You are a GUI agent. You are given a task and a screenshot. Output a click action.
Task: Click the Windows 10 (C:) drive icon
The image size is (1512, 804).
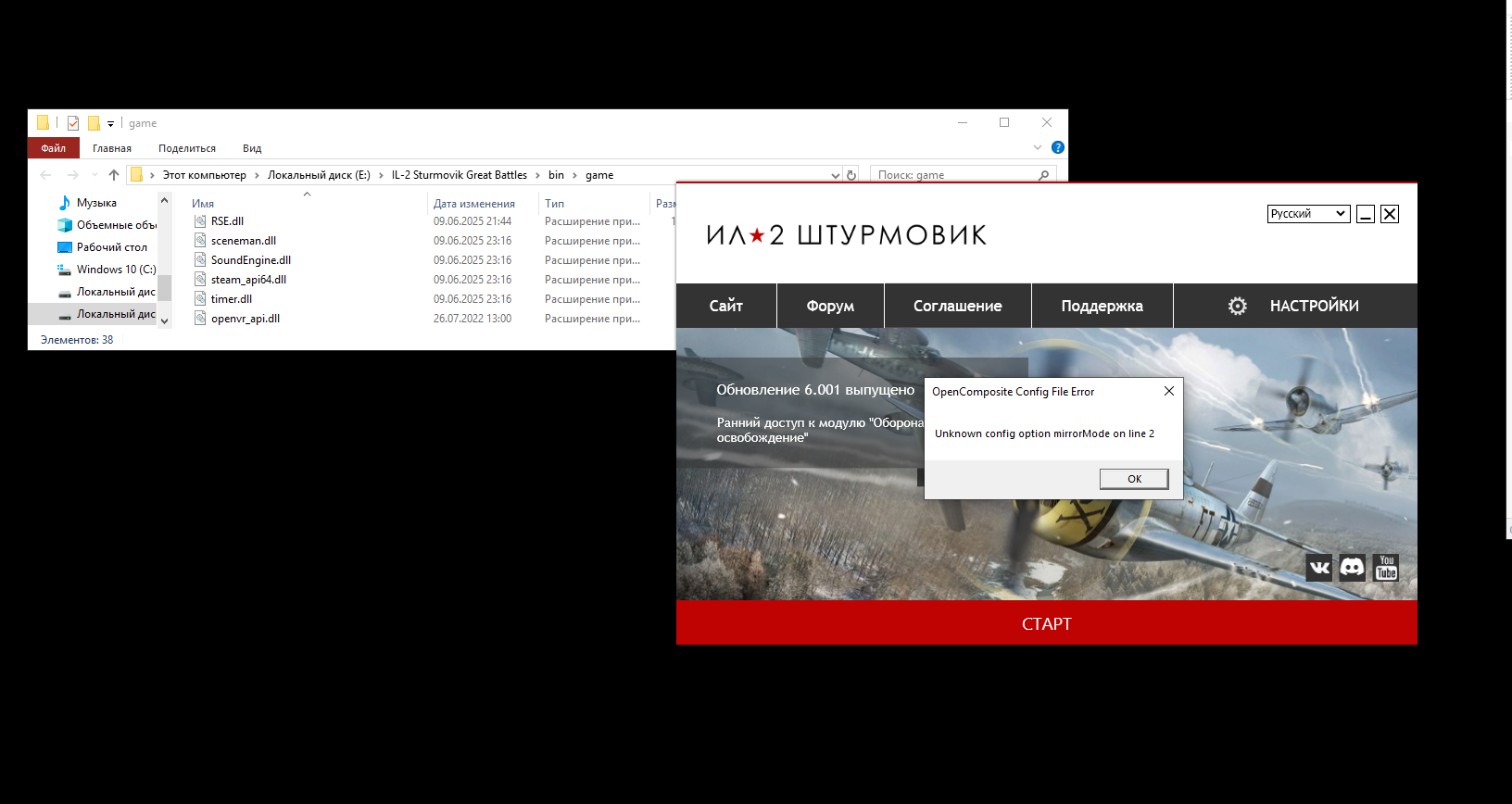(x=65, y=270)
